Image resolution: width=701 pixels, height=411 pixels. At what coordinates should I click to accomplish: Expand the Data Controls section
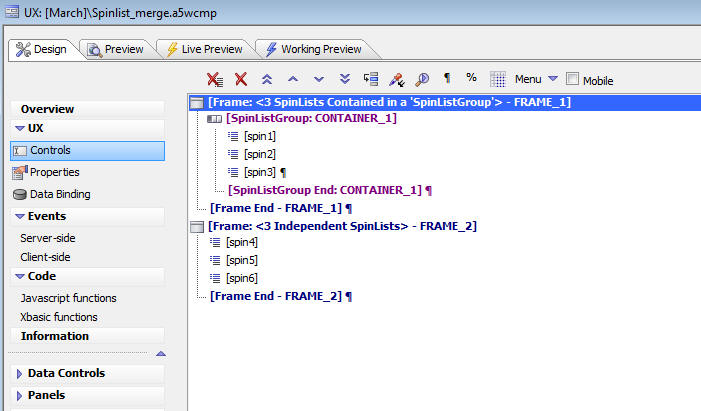click(19, 373)
